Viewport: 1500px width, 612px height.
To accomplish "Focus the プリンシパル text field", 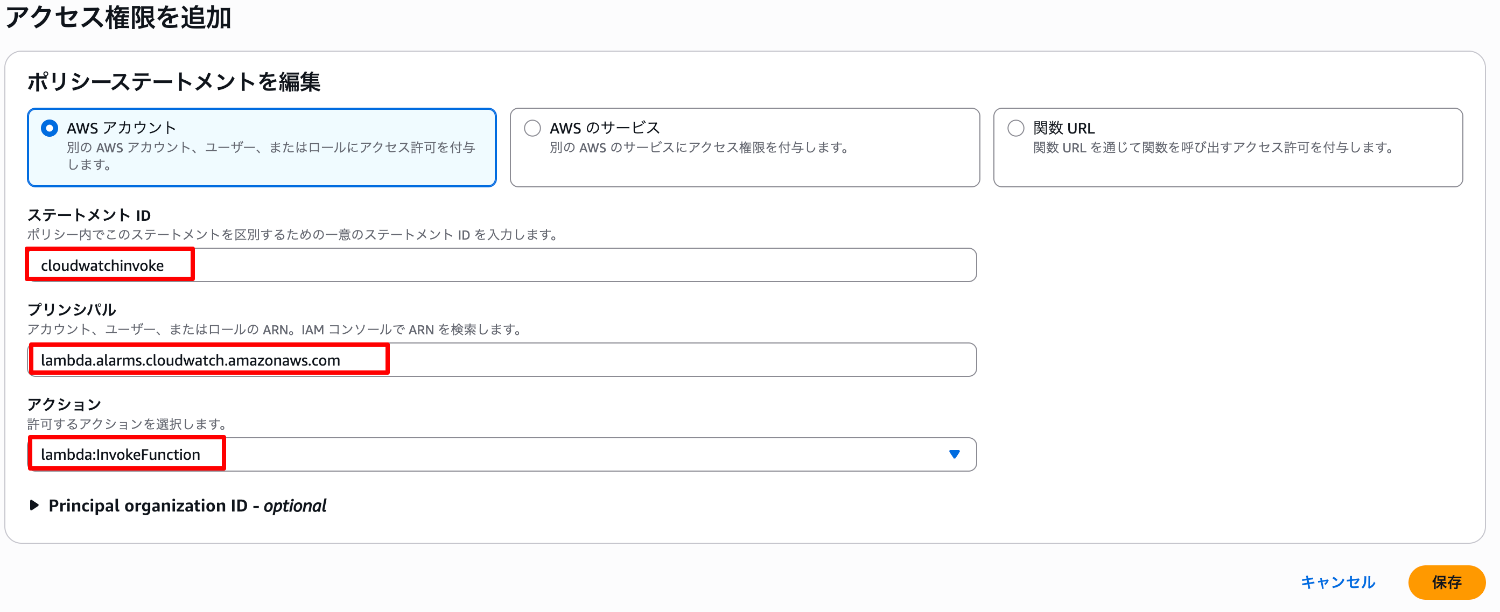I will click(x=500, y=360).
